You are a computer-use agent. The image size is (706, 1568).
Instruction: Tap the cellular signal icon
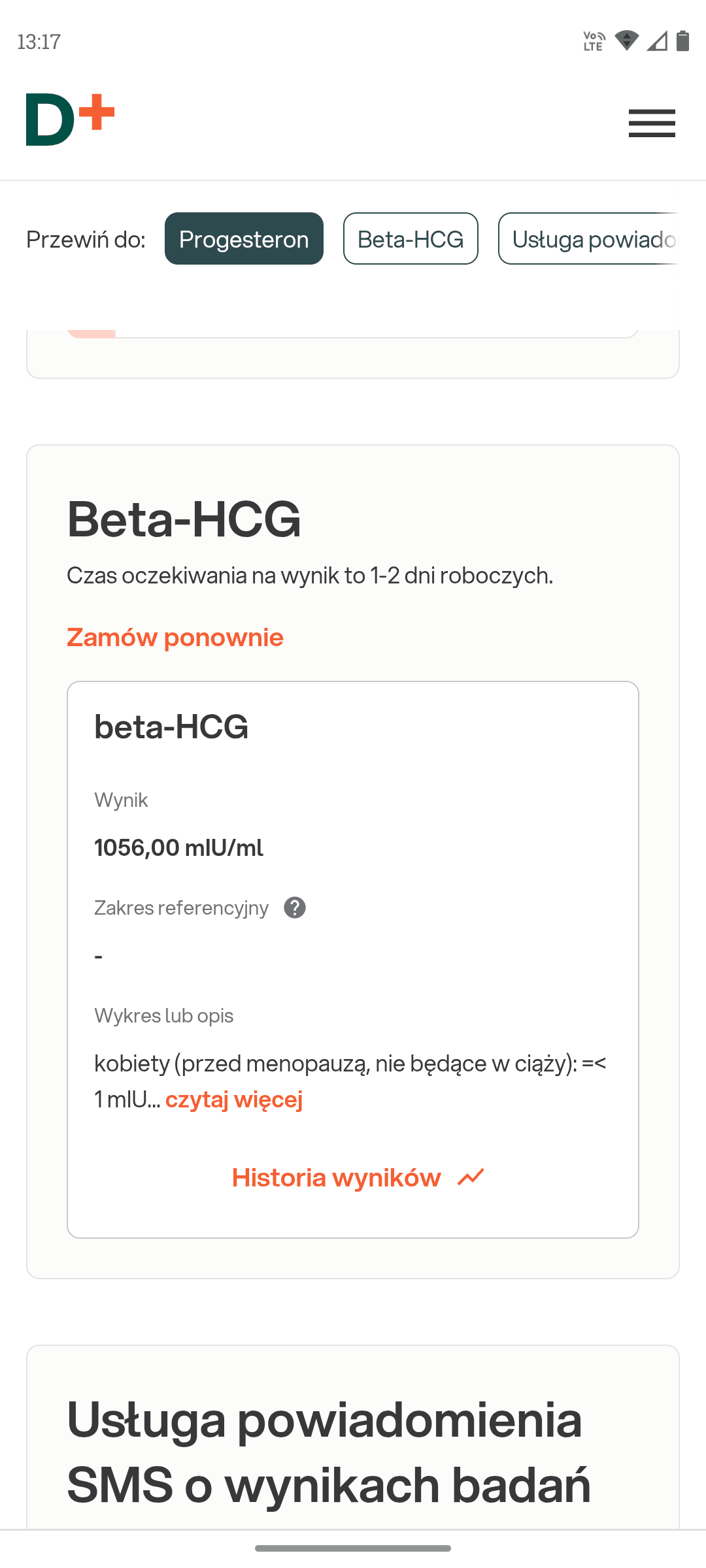point(657,41)
